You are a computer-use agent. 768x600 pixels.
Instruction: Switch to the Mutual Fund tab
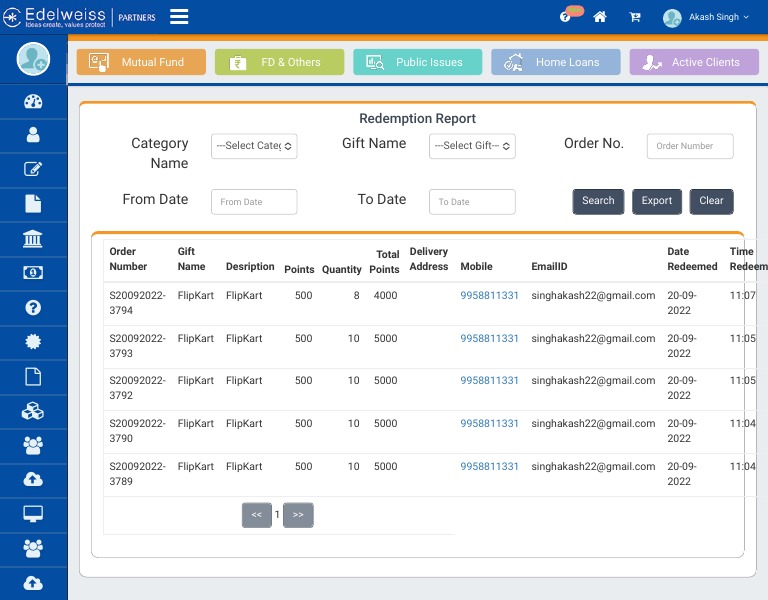coord(141,62)
